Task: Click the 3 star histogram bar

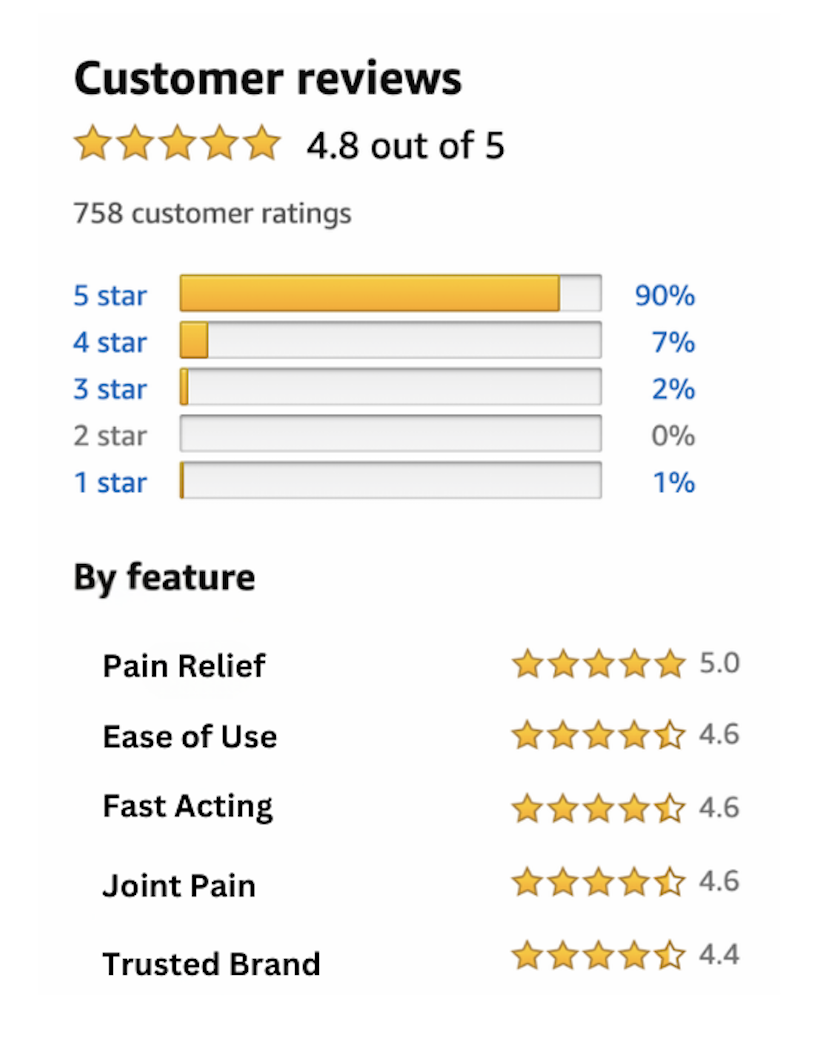Action: [390, 387]
